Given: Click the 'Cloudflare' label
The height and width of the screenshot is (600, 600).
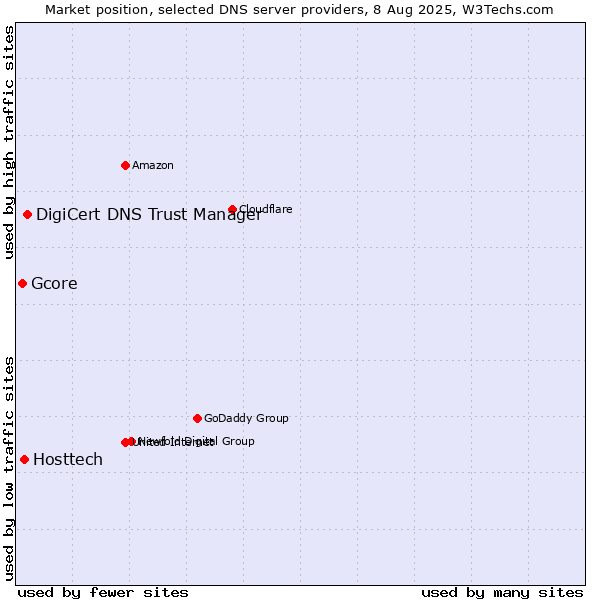Looking at the screenshot, I should tap(266, 209).
